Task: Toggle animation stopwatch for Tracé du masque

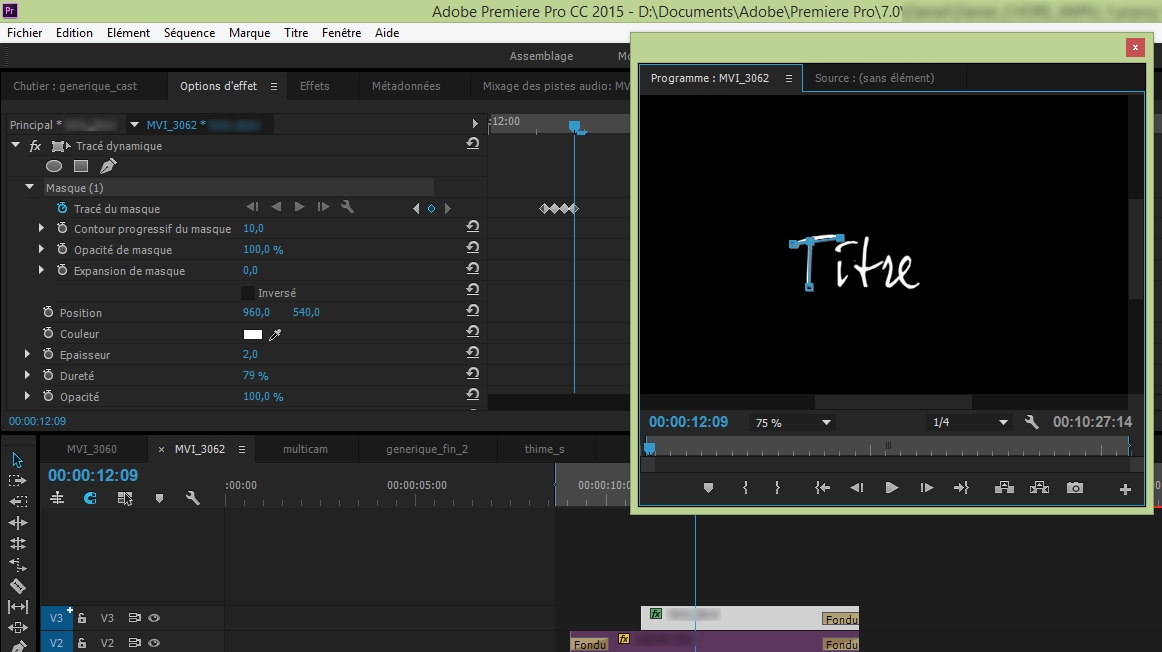Action: pyautogui.click(x=62, y=208)
